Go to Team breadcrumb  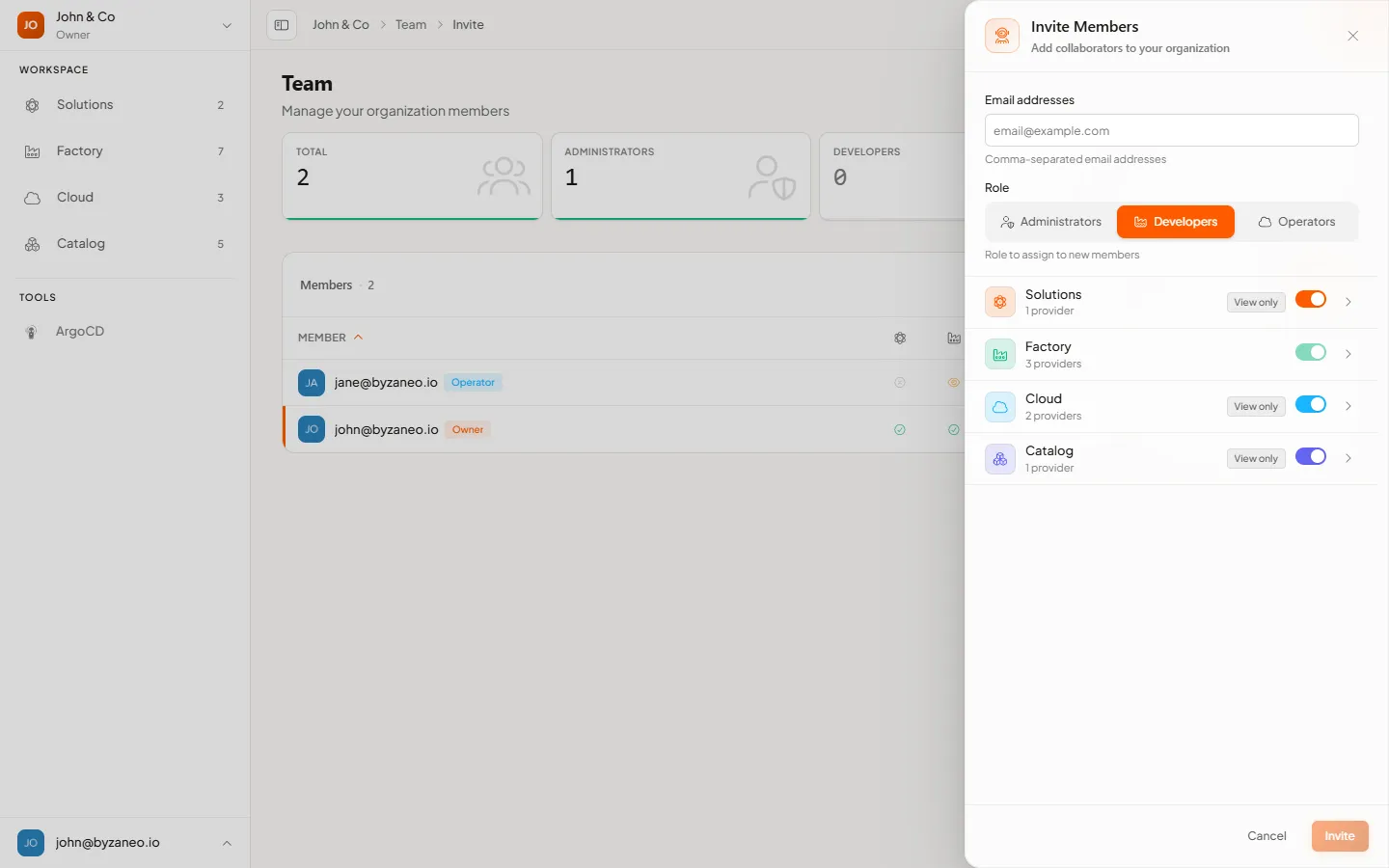[x=411, y=25]
